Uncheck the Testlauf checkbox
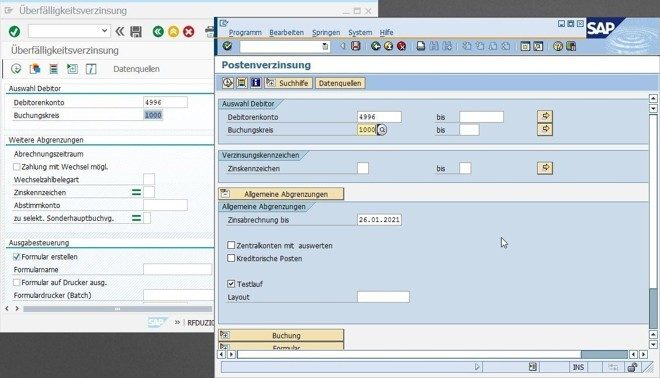Screen dimensions: 660x378 tap(231, 284)
